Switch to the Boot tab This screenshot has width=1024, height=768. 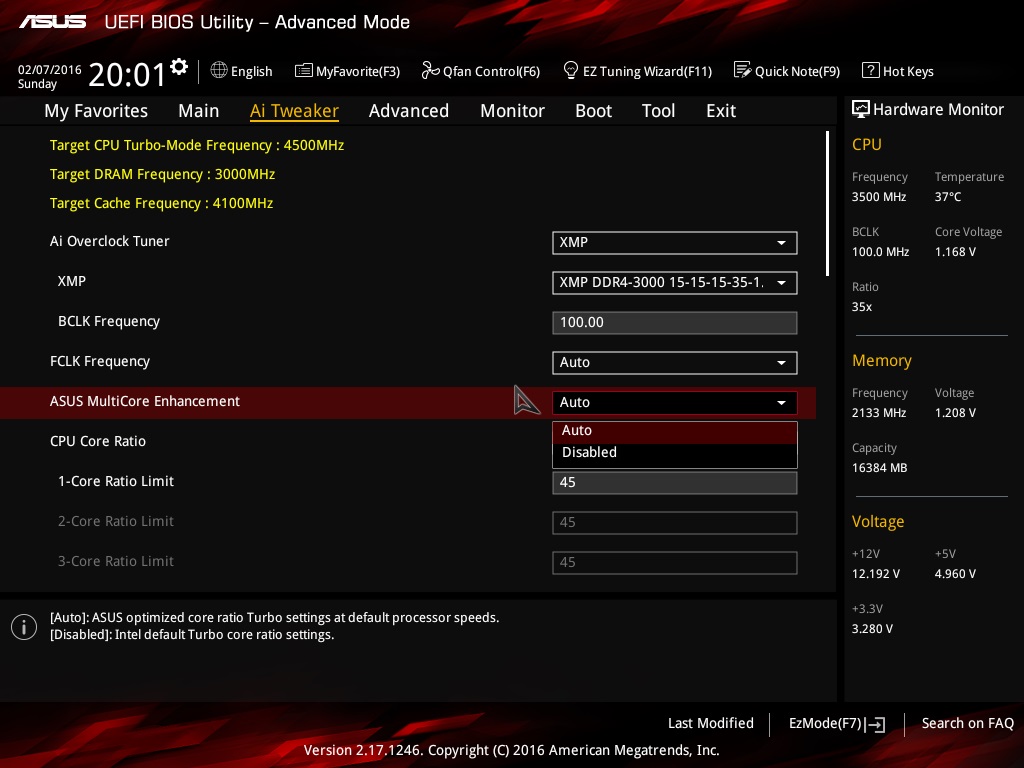point(593,111)
